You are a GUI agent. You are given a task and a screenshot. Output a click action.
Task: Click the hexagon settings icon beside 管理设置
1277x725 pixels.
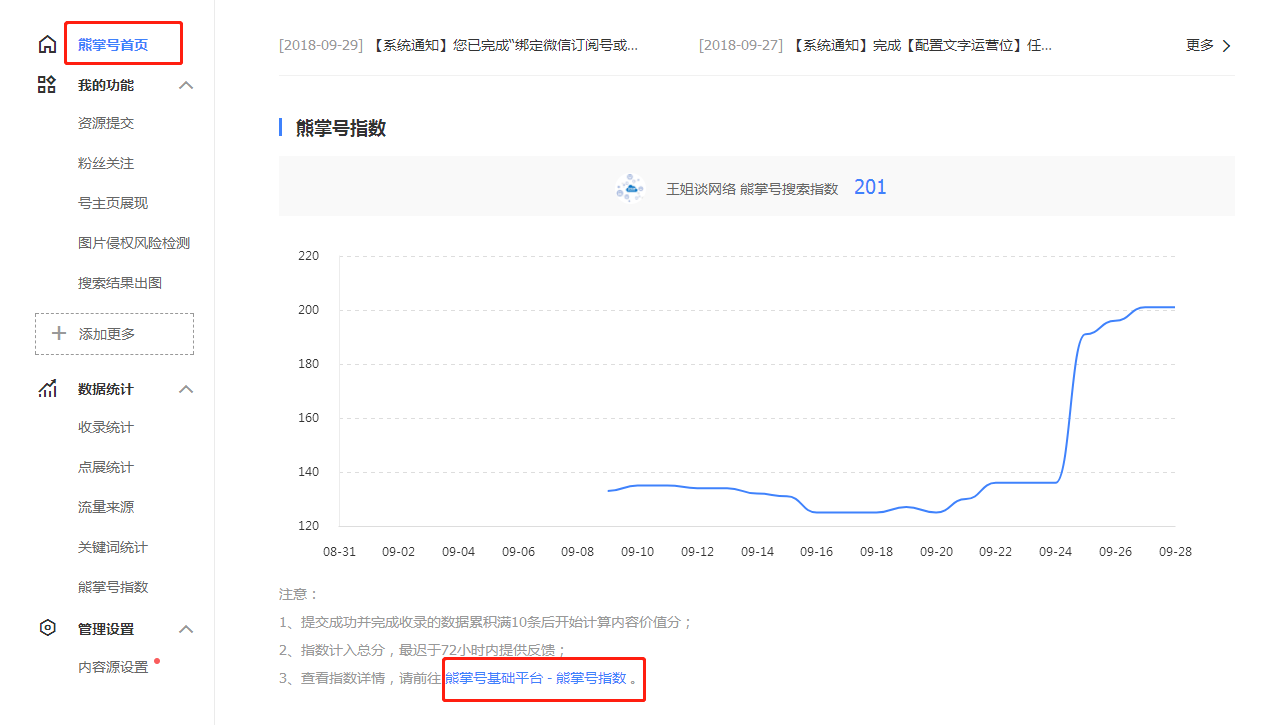tap(47, 628)
